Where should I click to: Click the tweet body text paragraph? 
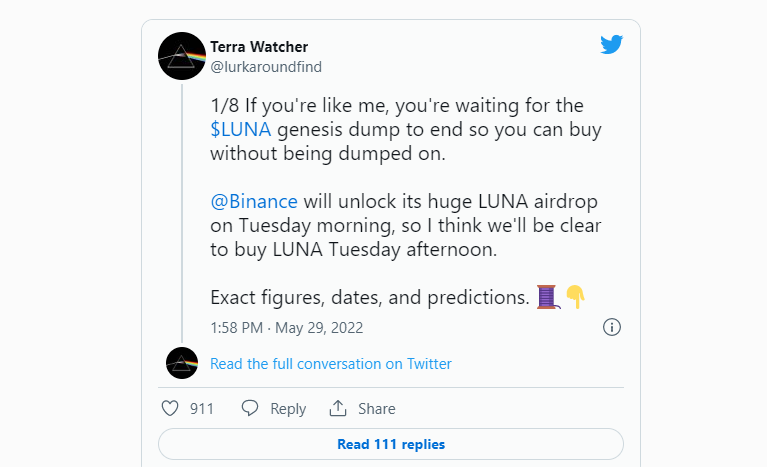(406, 201)
